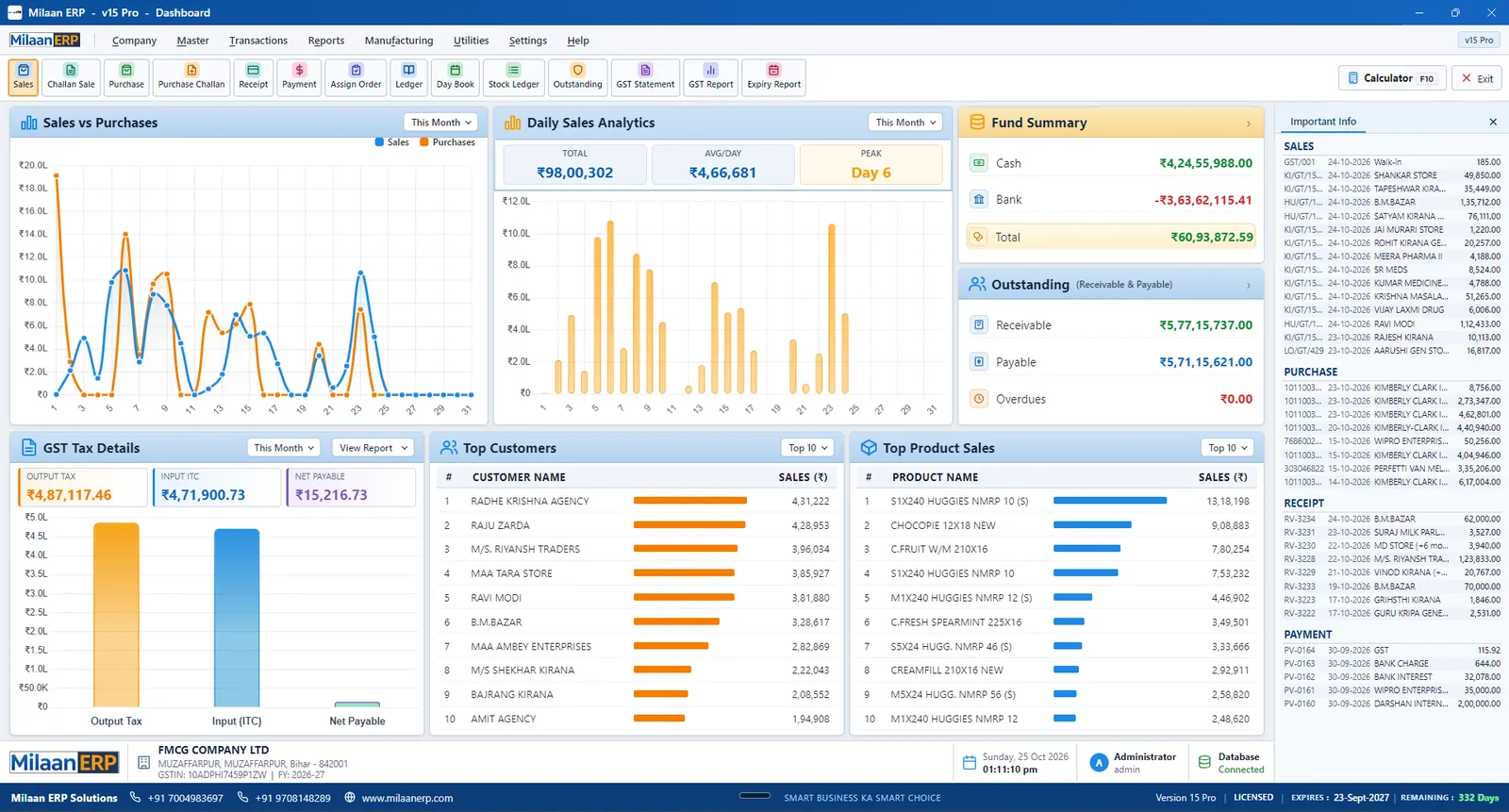Open the View Report dropdown
The width and height of the screenshot is (1509, 812).
coord(373,448)
